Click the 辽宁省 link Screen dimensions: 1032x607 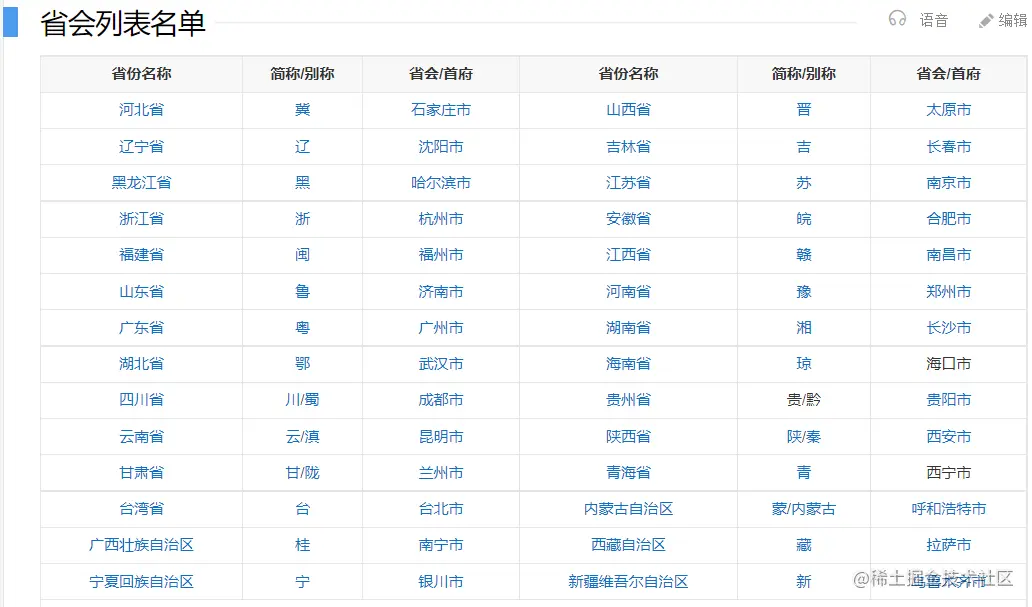pyautogui.click(x=142, y=147)
